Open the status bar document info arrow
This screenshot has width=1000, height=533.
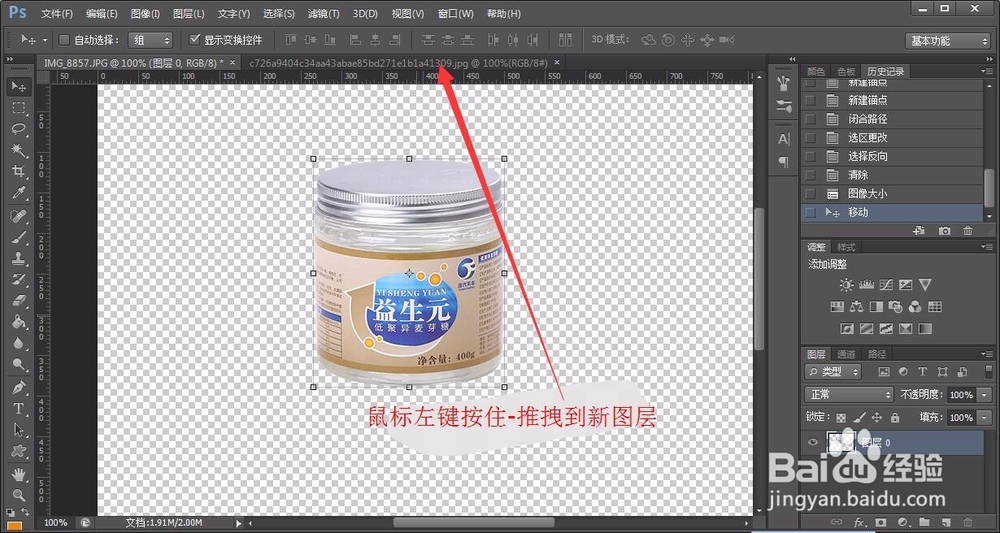239,523
